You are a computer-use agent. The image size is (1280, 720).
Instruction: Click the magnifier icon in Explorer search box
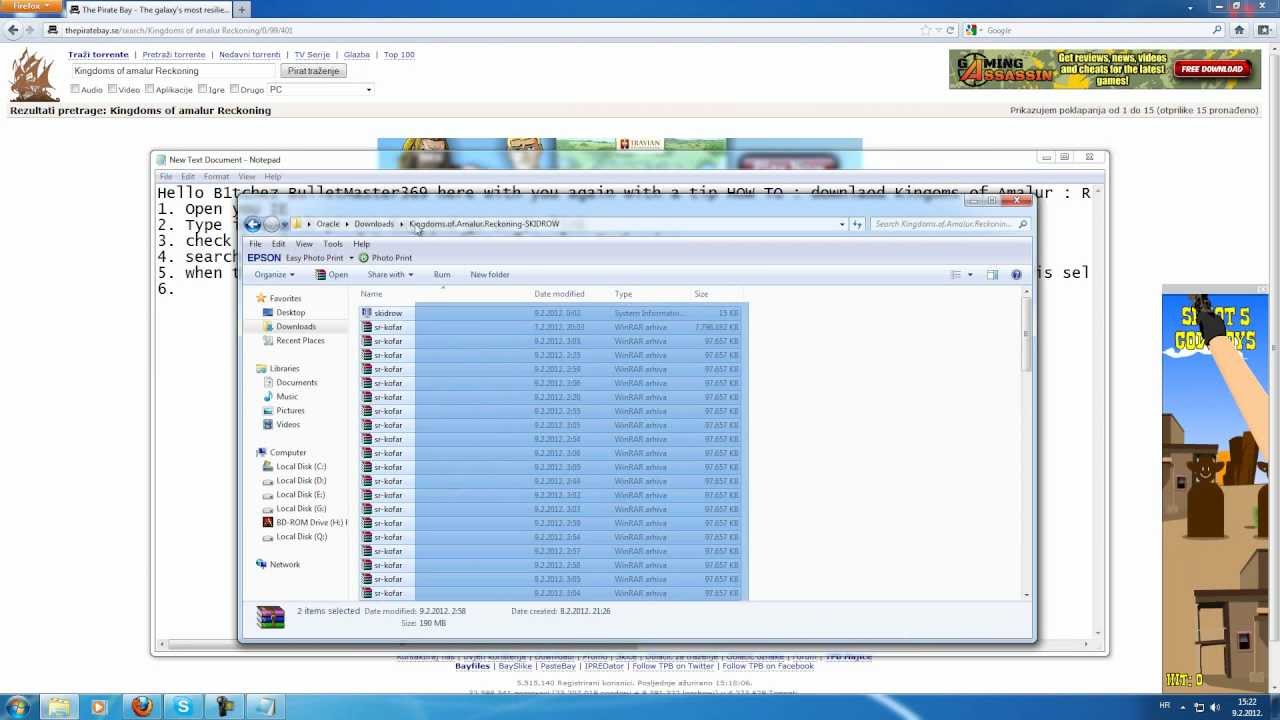tap(1022, 224)
